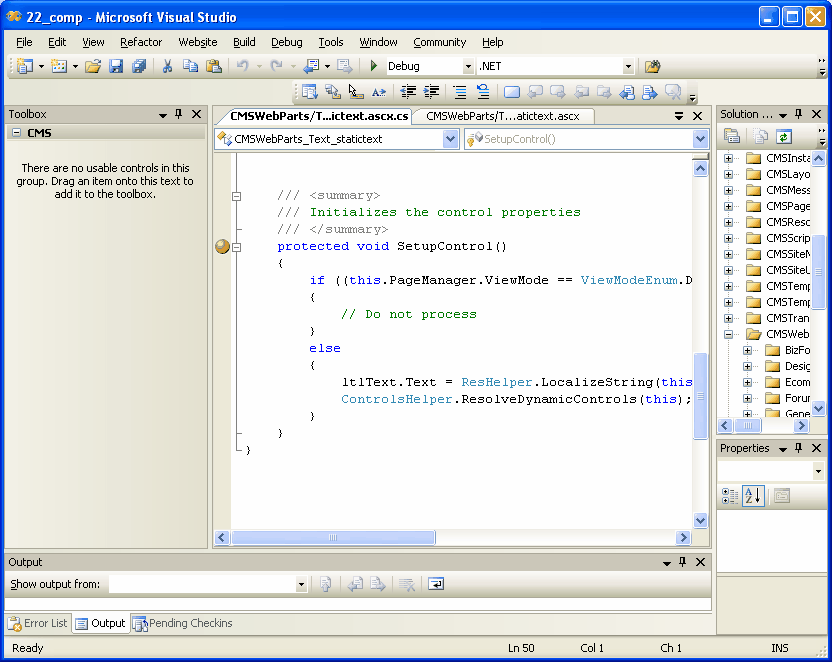
Task: Toggle word wrap icon in Output panel
Action: coord(436,584)
